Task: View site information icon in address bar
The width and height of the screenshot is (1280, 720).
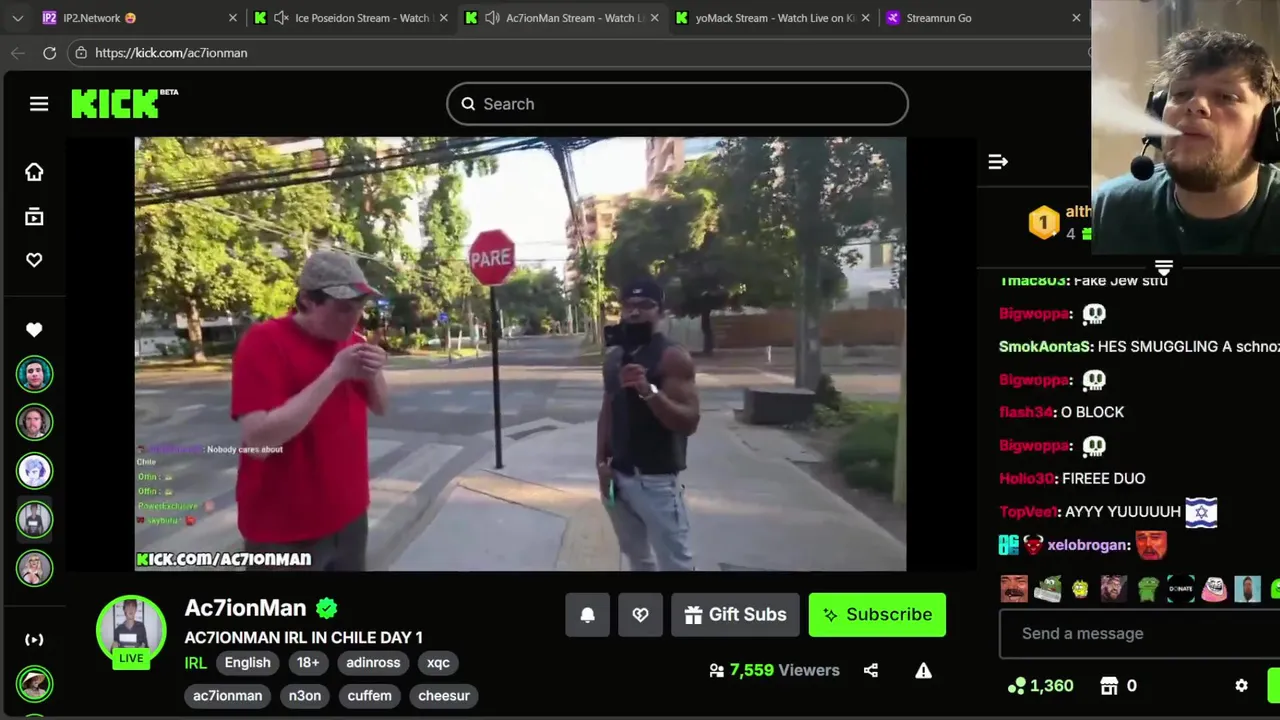Action: 80,53
